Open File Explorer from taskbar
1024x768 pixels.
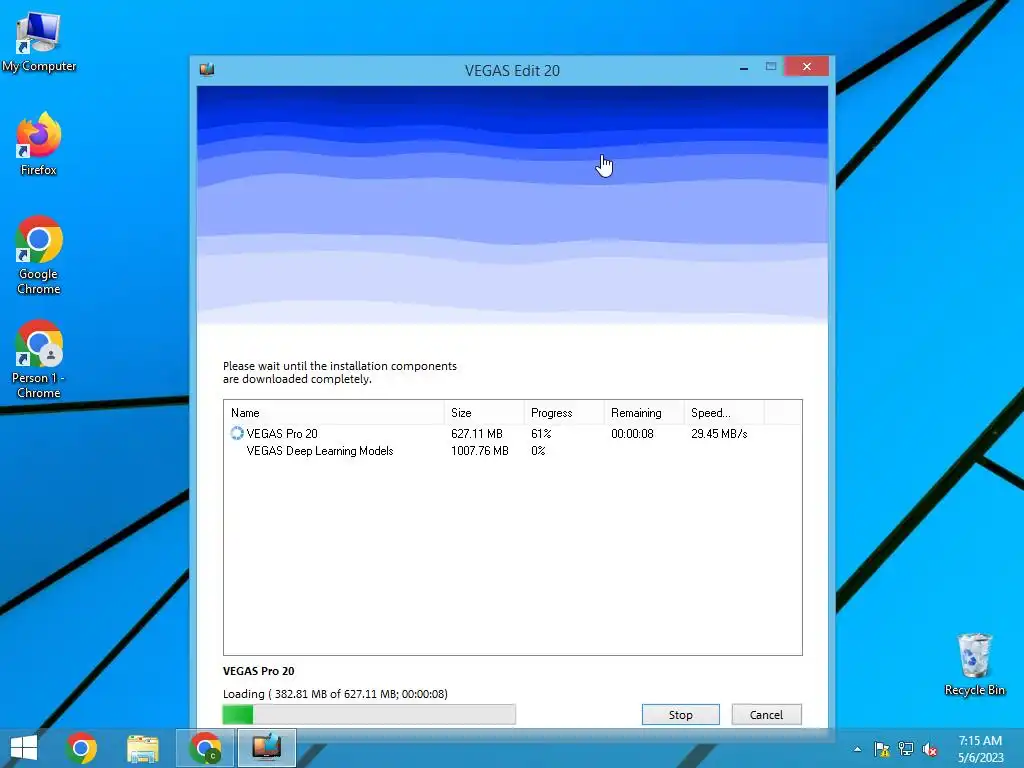(x=142, y=748)
